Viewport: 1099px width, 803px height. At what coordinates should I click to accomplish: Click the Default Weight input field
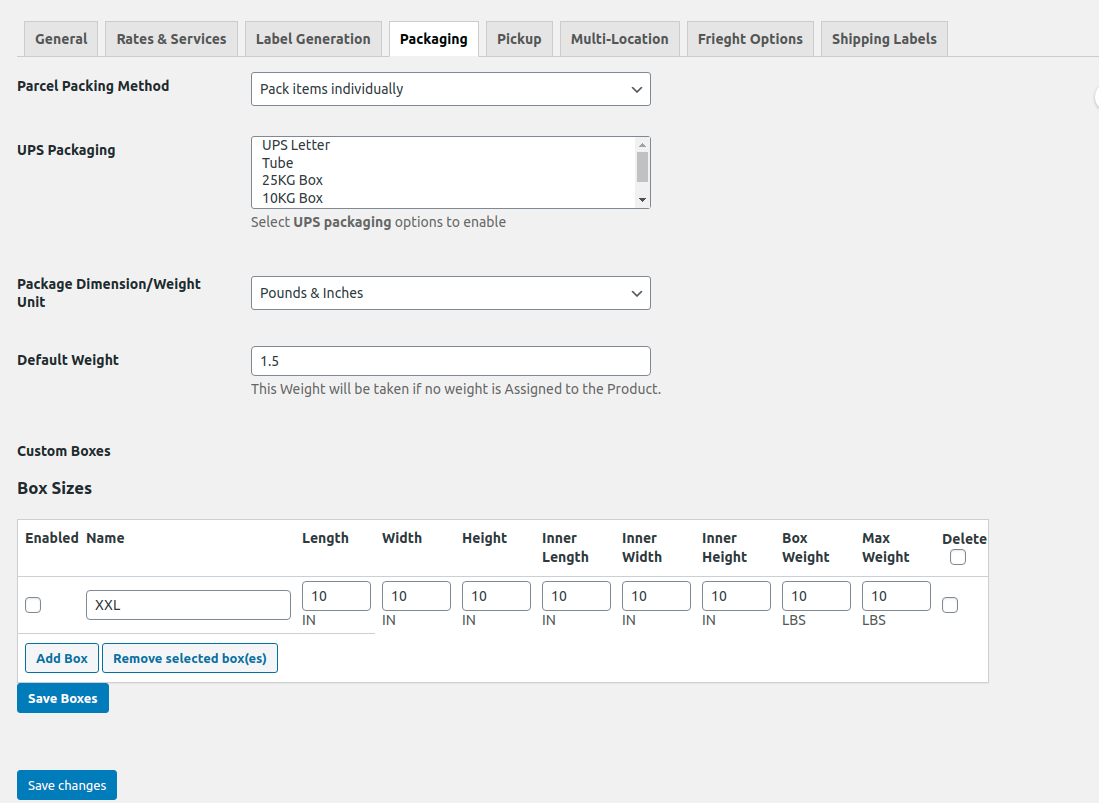[450, 361]
